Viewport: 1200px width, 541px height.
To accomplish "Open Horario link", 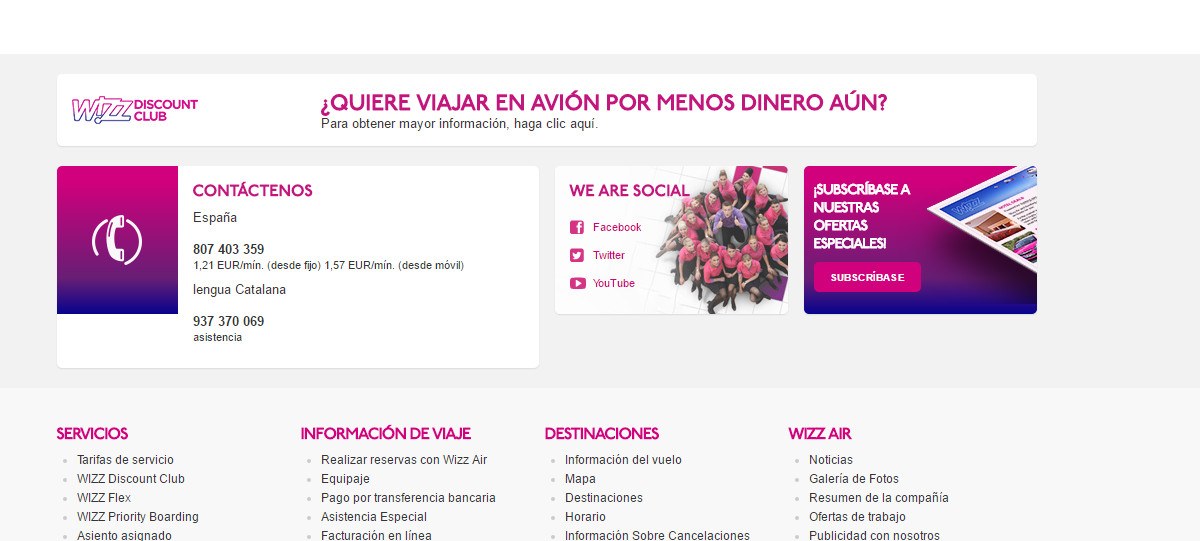I will point(585,517).
